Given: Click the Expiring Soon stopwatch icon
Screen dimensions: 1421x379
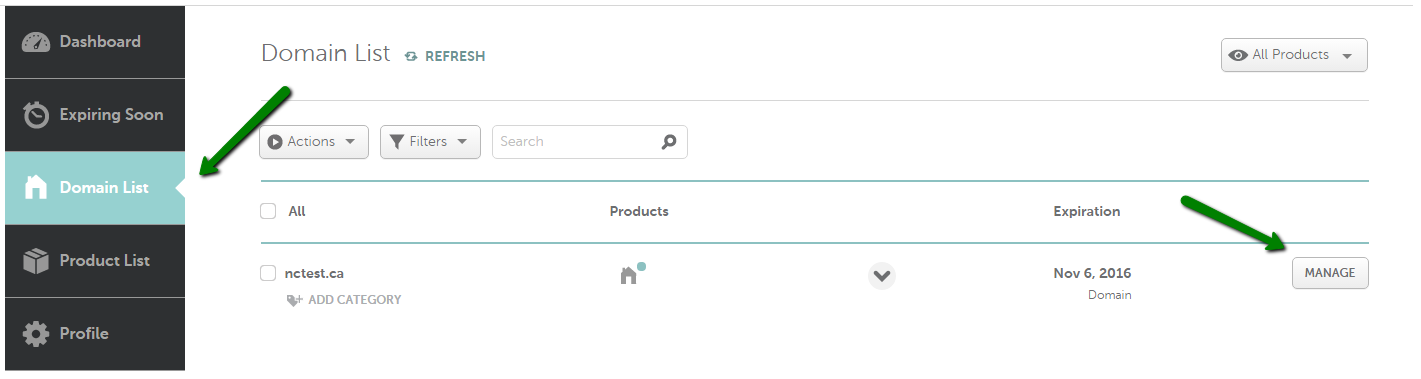Looking at the screenshot, I should tap(36, 115).
